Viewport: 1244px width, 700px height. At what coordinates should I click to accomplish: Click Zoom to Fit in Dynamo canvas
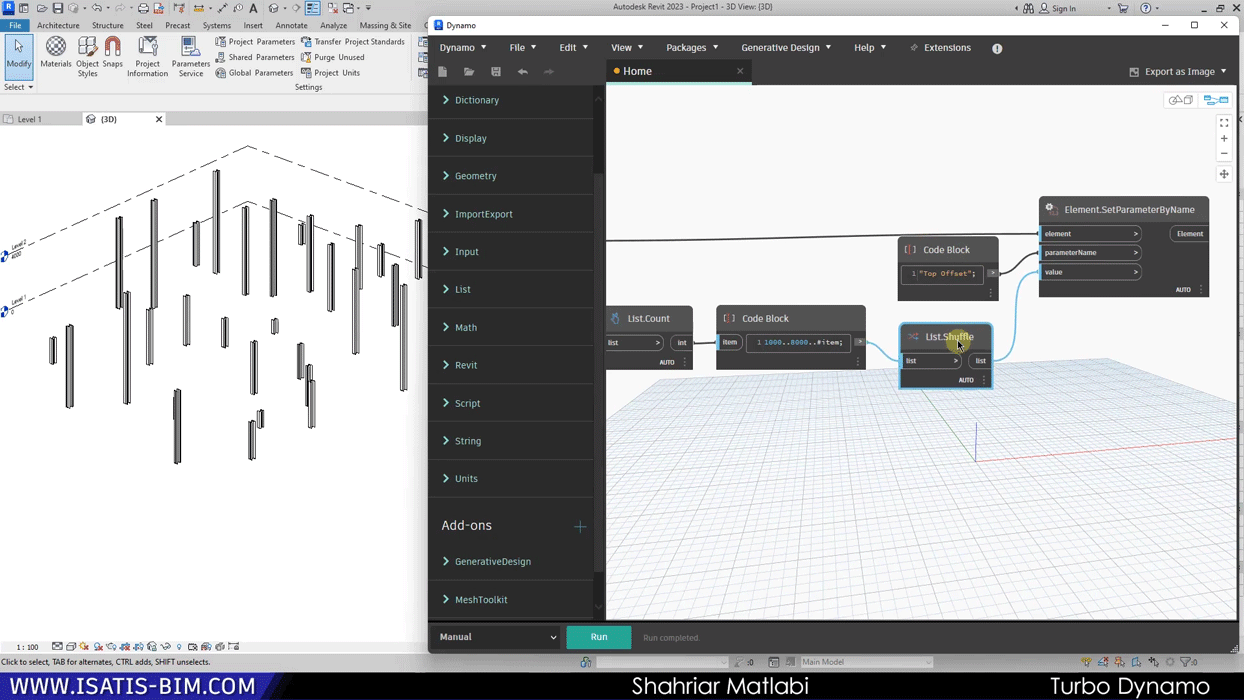click(1224, 123)
